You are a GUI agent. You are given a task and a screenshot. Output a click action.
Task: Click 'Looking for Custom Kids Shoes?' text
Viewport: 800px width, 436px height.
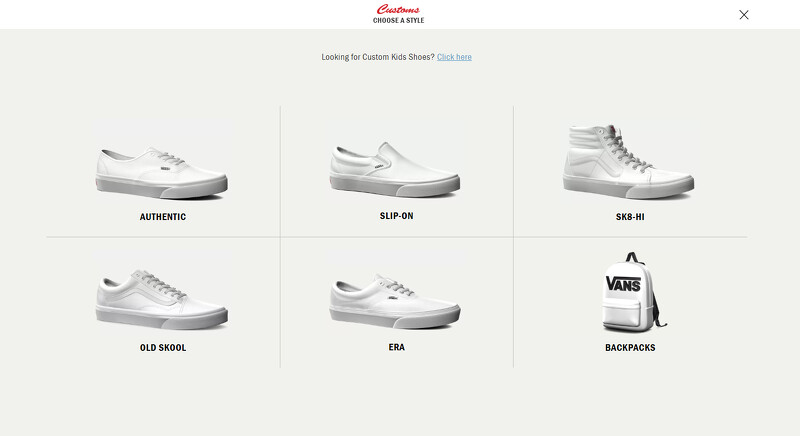(378, 57)
